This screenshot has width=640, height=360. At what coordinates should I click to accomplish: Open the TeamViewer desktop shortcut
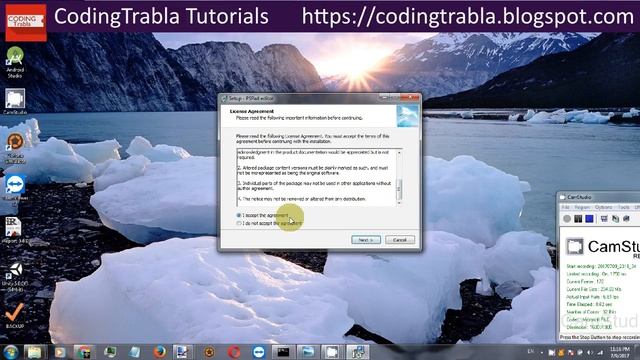point(15,189)
